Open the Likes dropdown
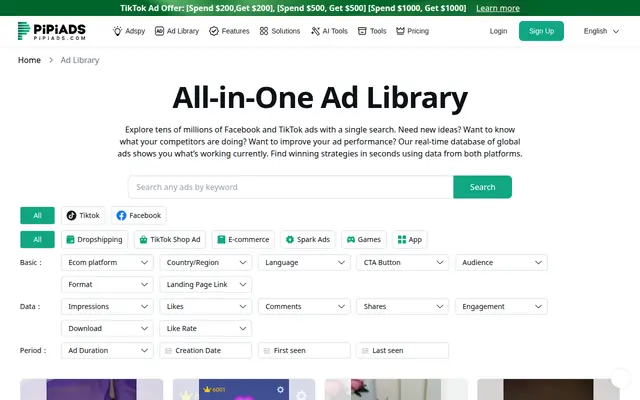 [x=206, y=307]
